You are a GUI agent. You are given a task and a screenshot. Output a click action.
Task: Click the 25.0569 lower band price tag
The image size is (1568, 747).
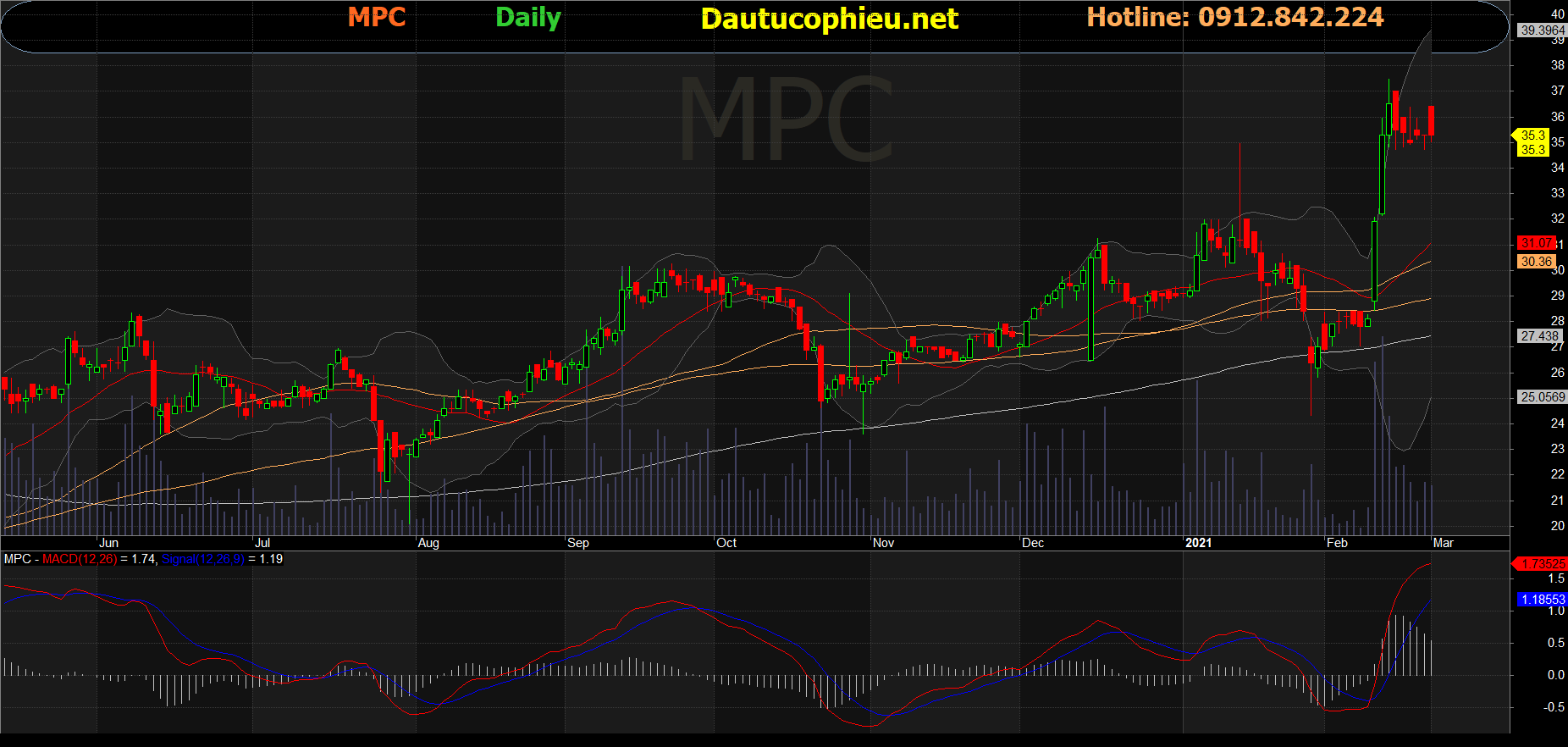coord(1543,397)
